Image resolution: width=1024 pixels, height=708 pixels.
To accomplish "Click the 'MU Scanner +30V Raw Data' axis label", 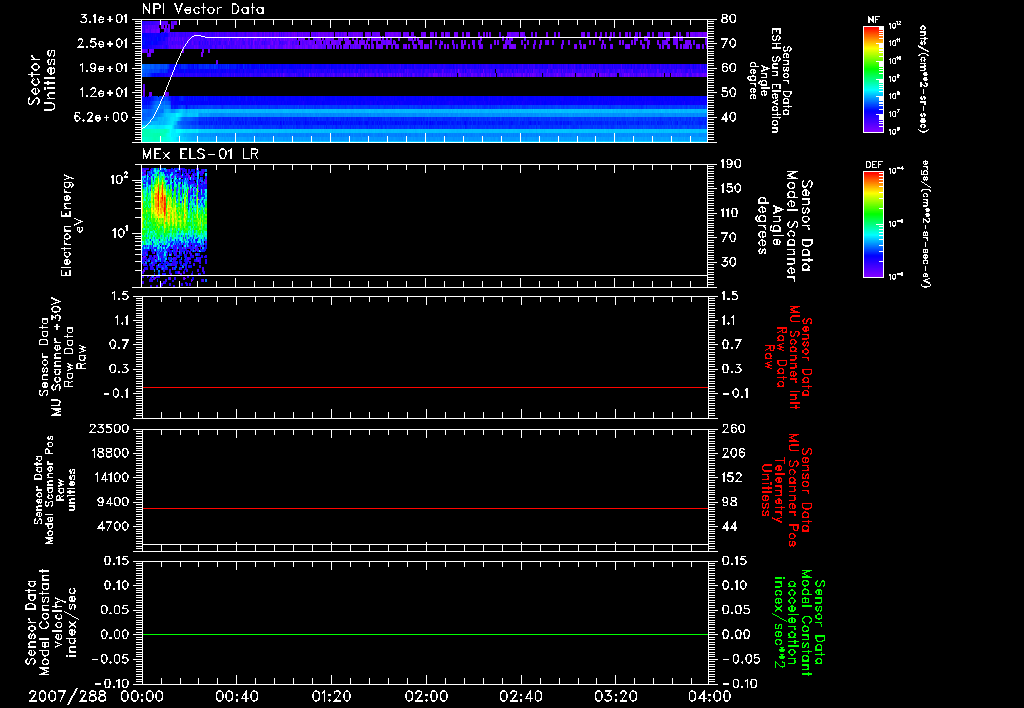I will 62,357.
